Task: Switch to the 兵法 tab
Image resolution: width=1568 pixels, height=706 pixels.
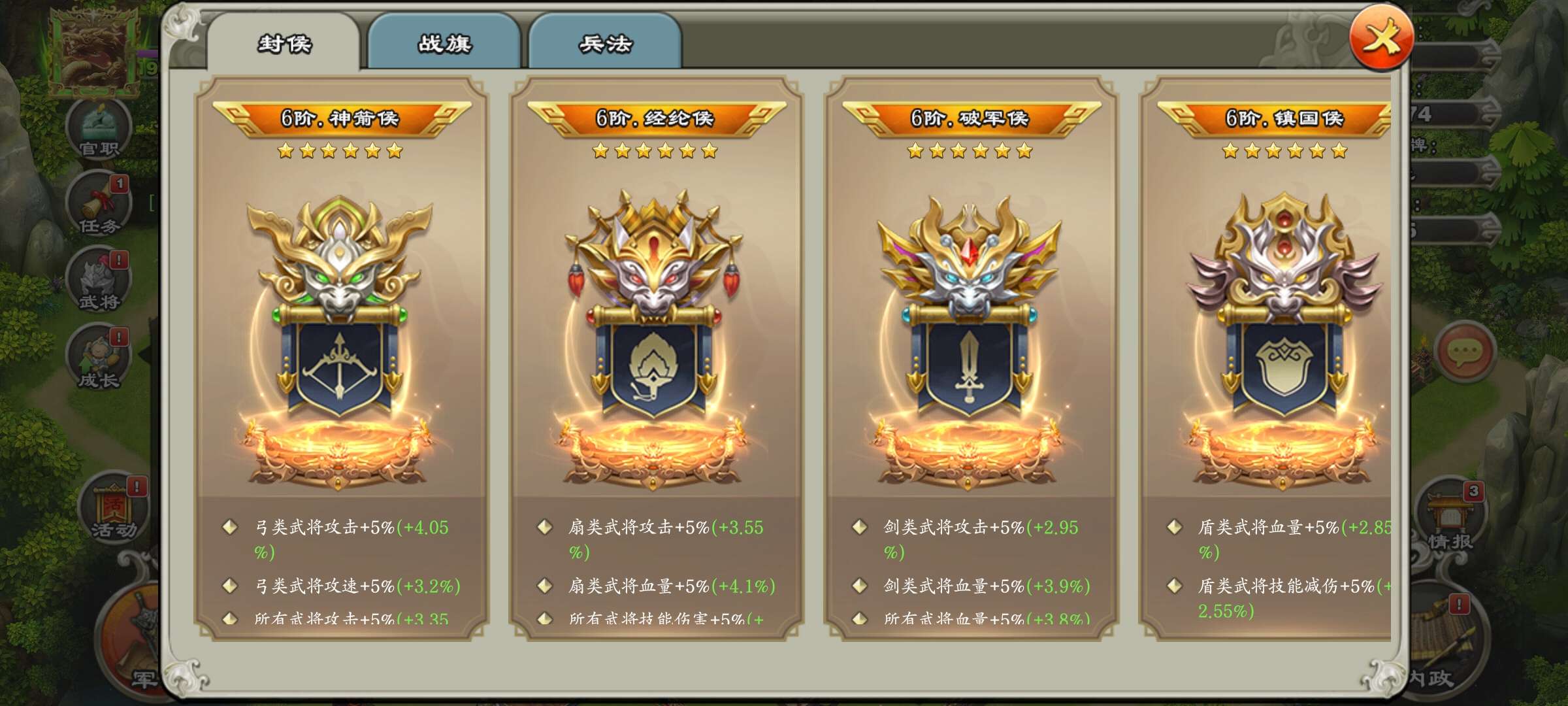Action: coord(605,42)
